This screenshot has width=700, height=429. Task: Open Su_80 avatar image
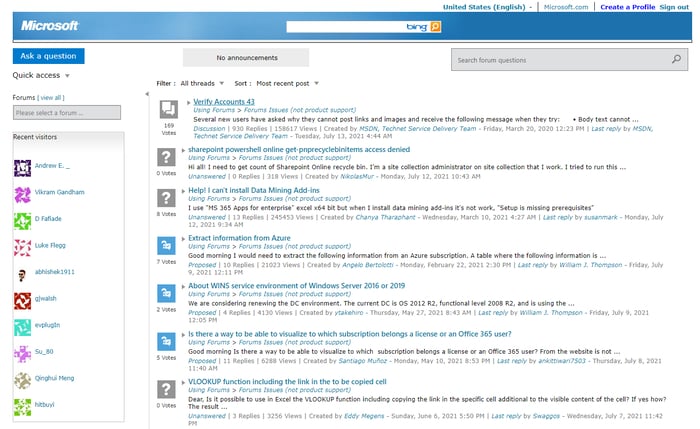tap(22, 354)
